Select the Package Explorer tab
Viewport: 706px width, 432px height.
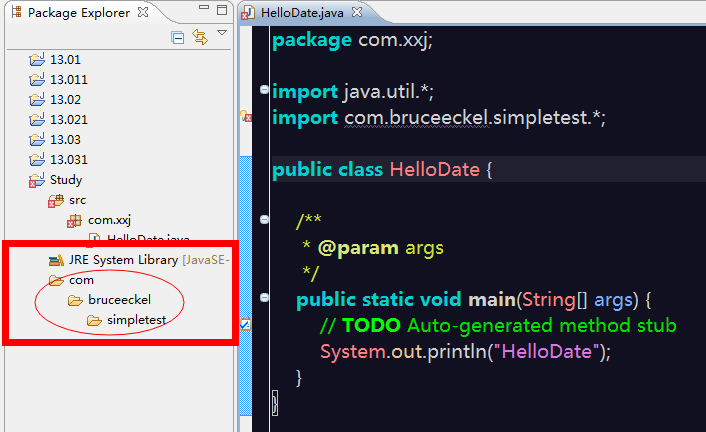(x=79, y=13)
